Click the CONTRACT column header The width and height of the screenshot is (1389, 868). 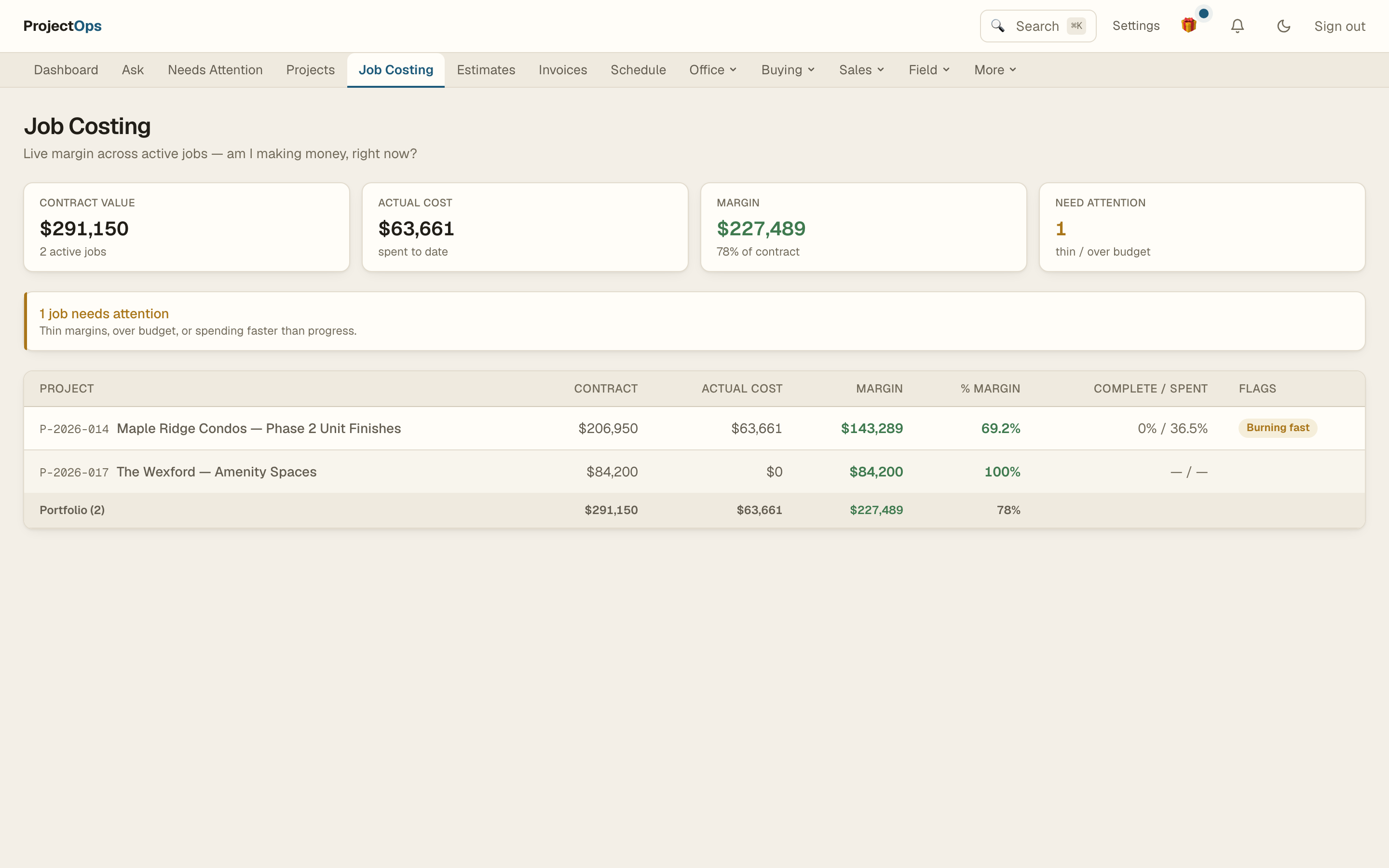point(606,389)
